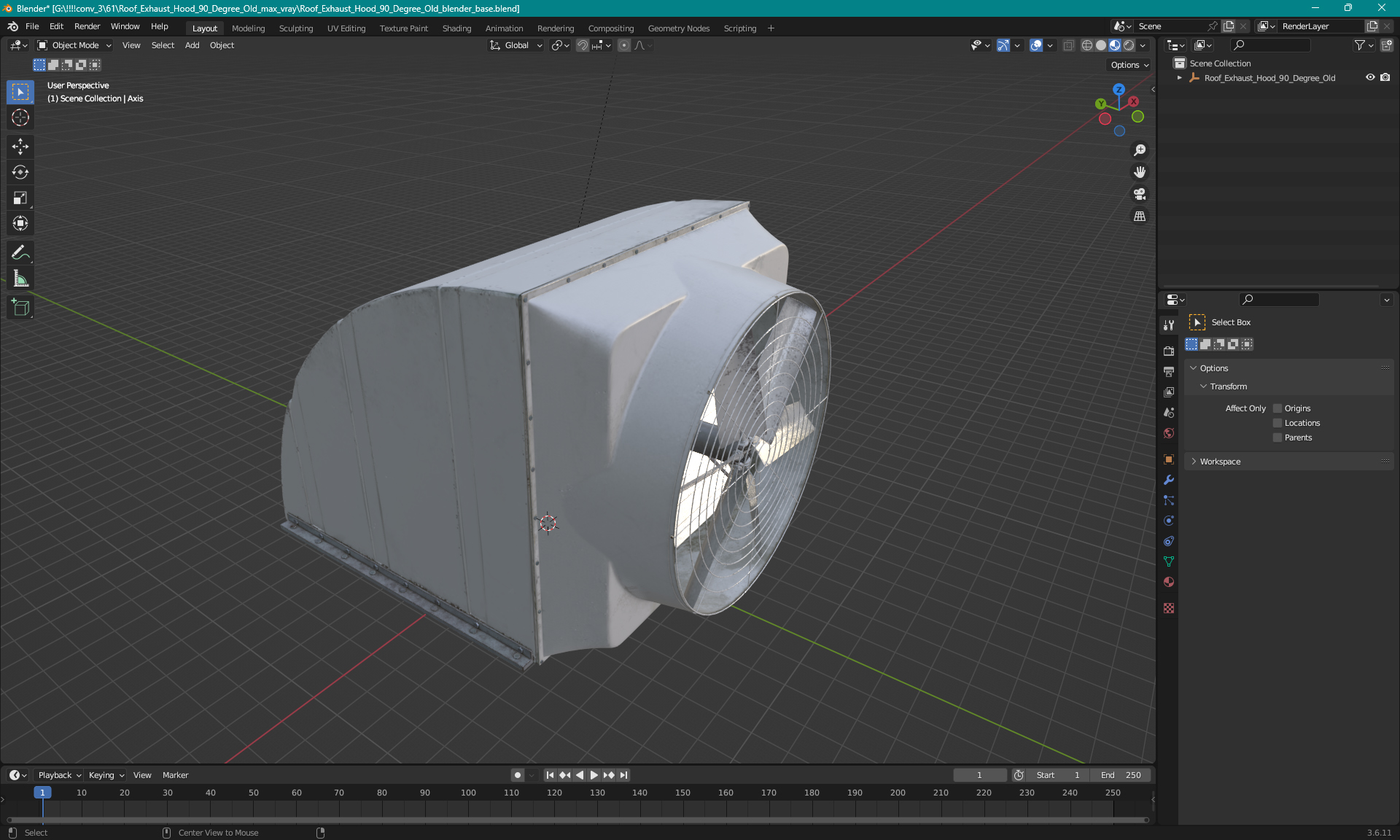Jump to timeline end button
Viewport: 1400px width, 840px height.
[x=623, y=775]
